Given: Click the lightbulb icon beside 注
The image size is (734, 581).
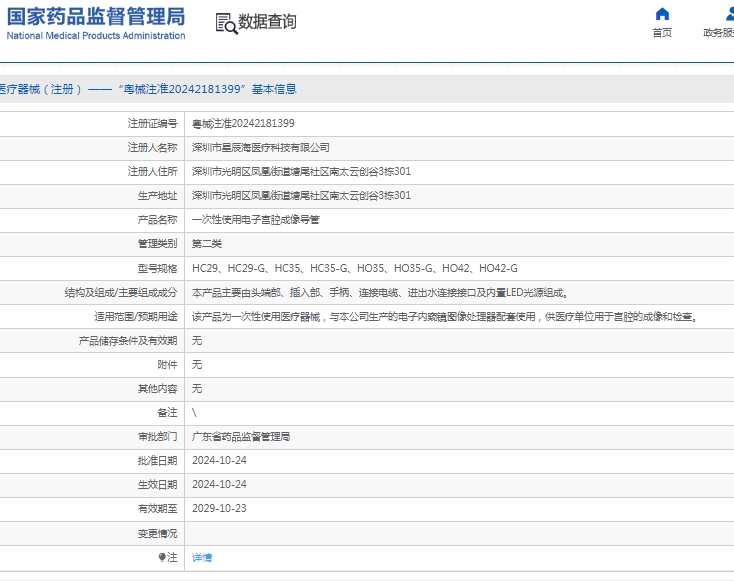Looking at the screenshot, I should click(x=162, y=557).
